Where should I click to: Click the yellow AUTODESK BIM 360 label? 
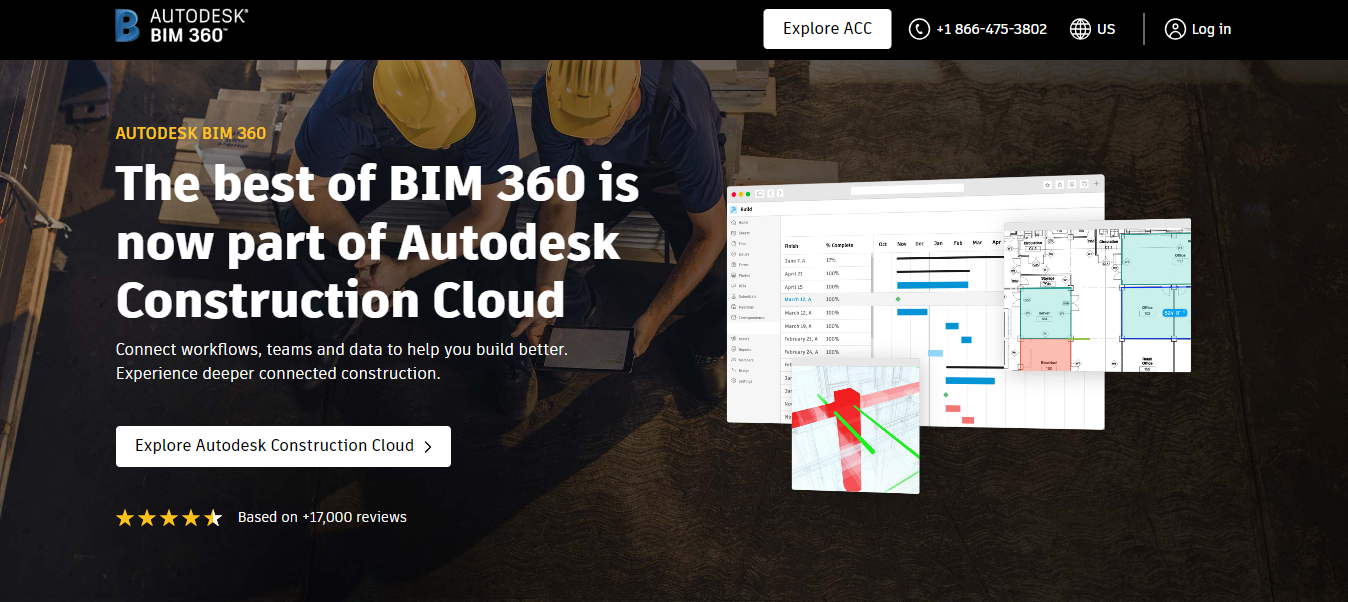click(x=191, y=133)
